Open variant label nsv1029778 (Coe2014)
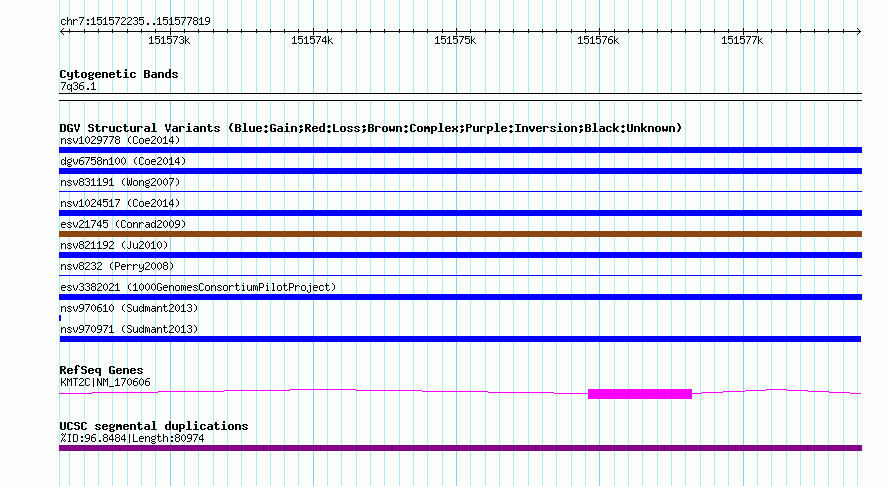Viewport: 890px width, 486px height. [x=120, y=140]
